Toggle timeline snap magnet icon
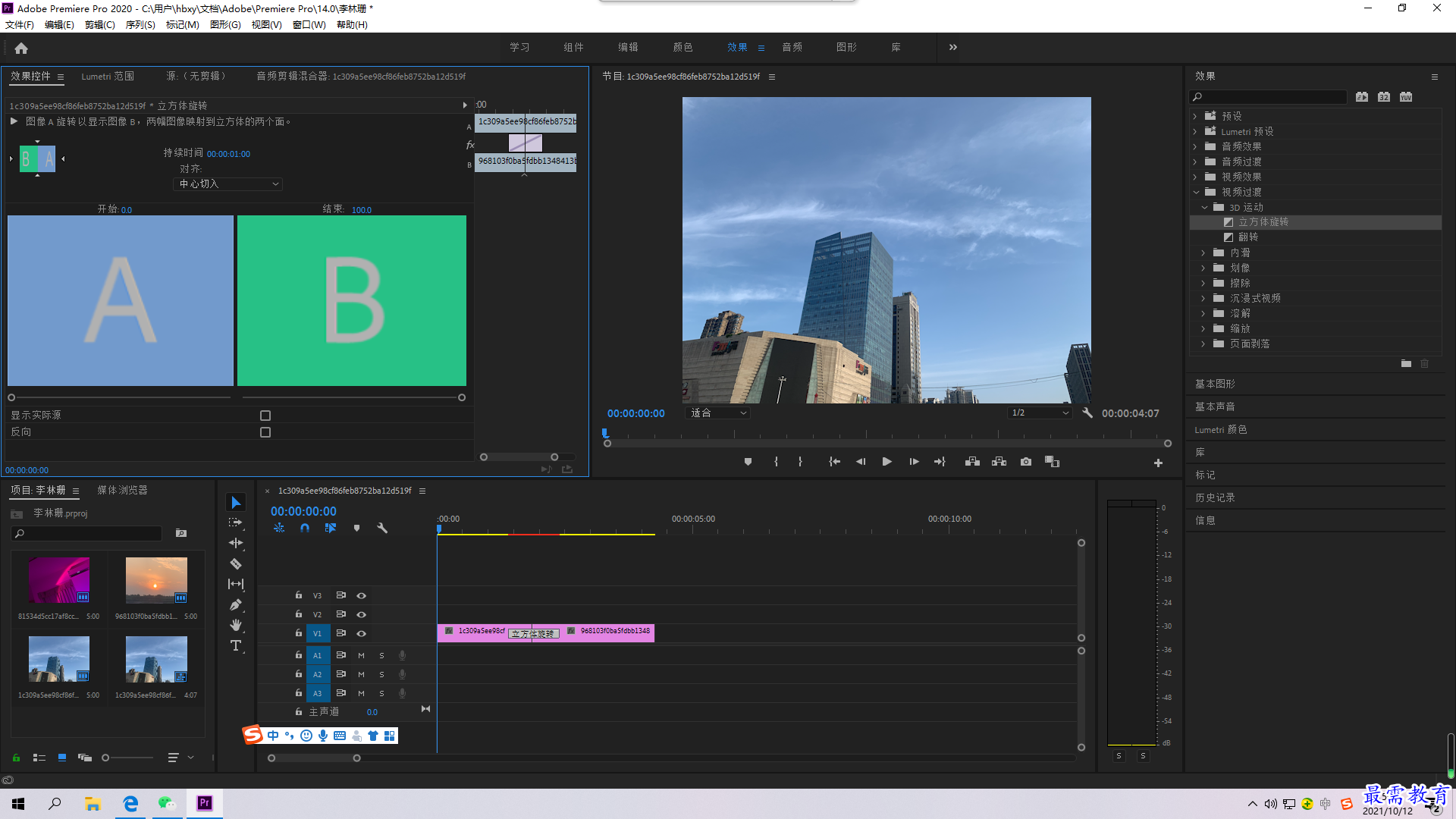The image size is (1456, 819). tap(304, 528)
